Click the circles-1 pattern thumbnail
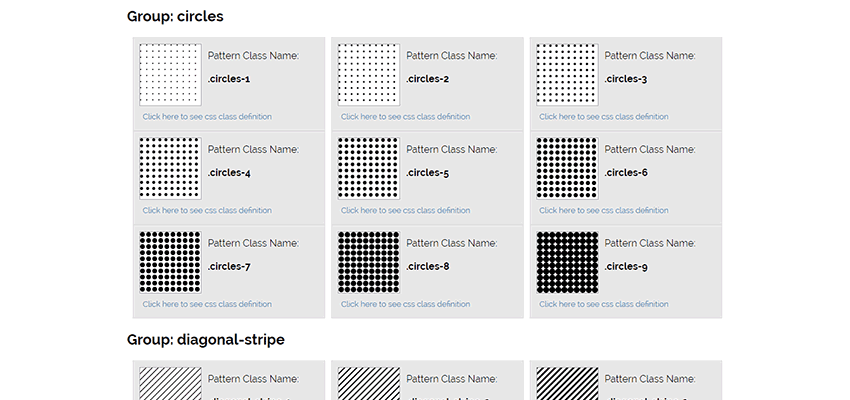Viewport: 850px width, 400px height. point(170,75)
